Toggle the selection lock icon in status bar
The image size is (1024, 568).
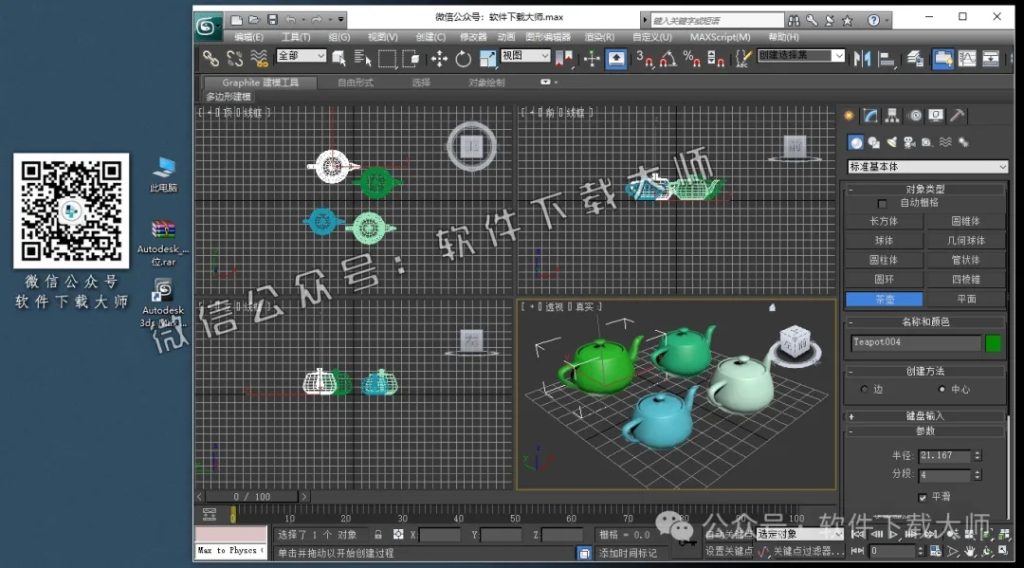click(x=378, y=535)
